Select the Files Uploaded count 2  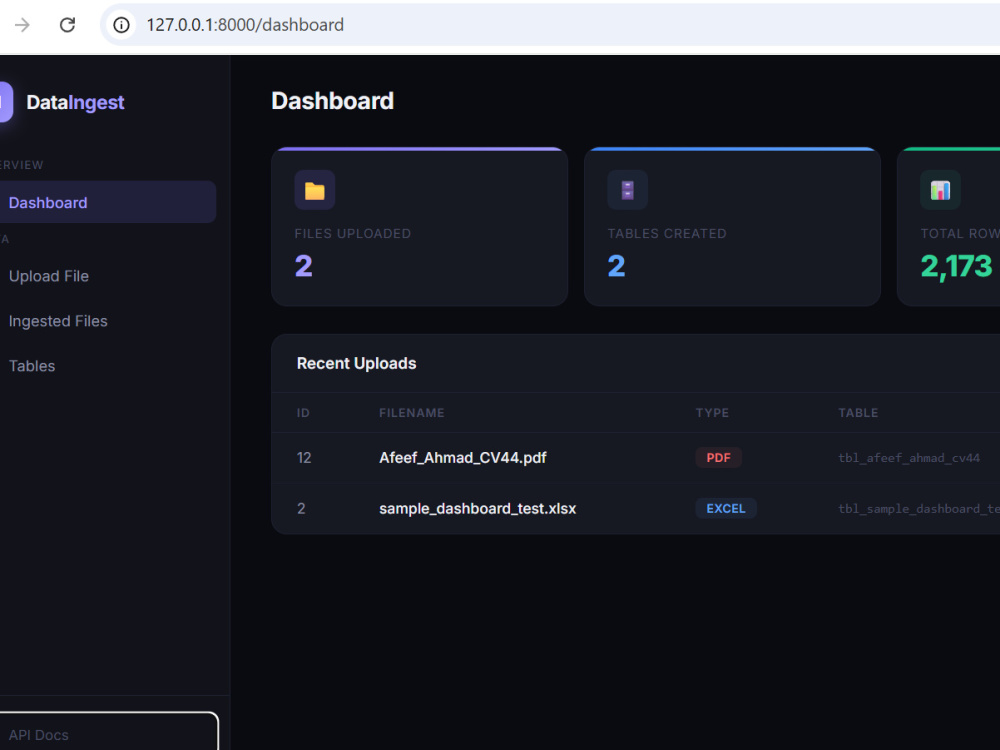pyautogui.click(x=304, y=266)
